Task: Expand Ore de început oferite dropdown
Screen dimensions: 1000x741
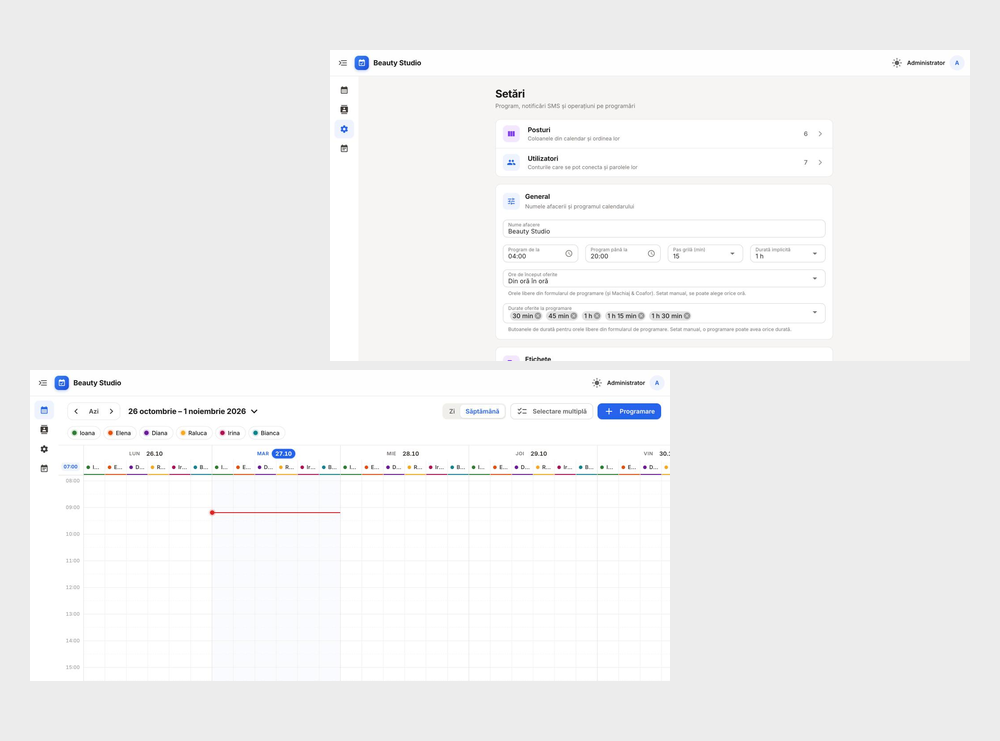Action: pyautogui.click(x=664, y=279)
